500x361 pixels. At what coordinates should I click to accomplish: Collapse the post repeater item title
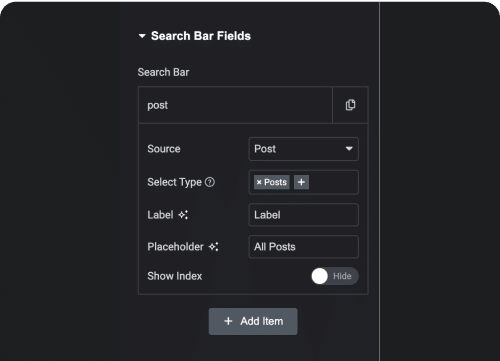pyautogui.click(x=235, y=105)
